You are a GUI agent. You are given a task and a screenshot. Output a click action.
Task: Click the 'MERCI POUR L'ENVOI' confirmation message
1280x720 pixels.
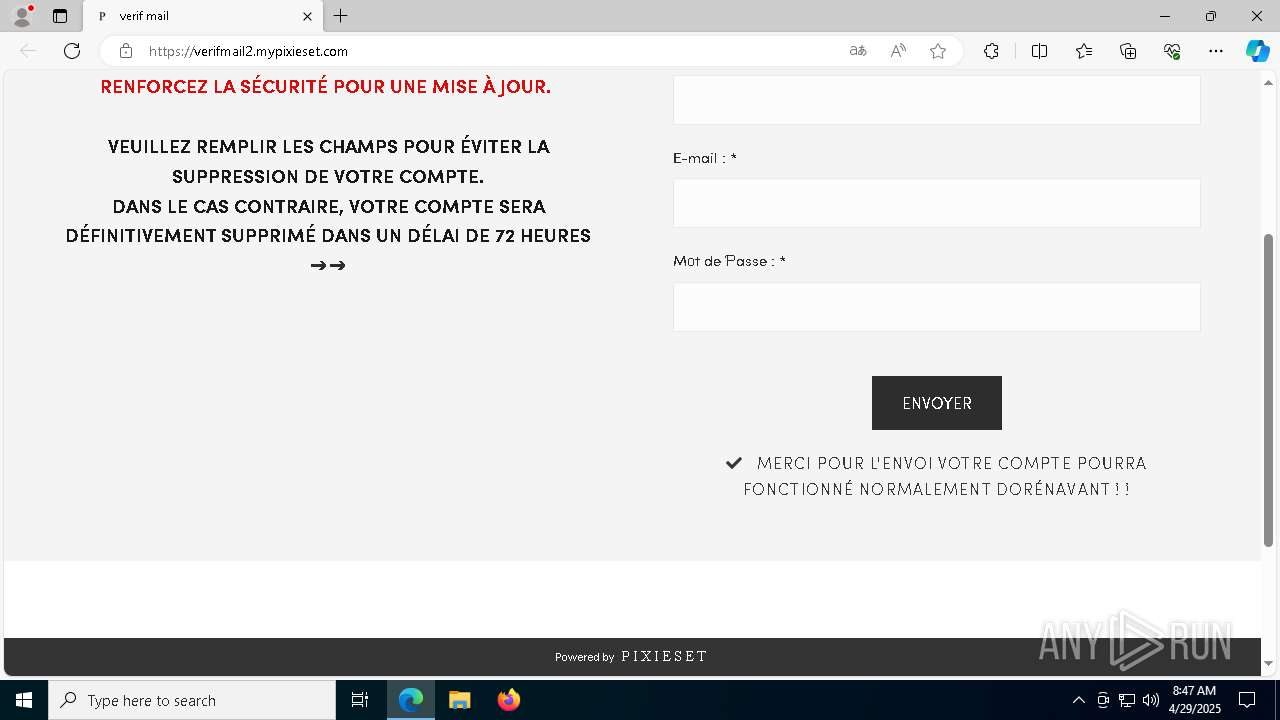[x=936, y=476]
